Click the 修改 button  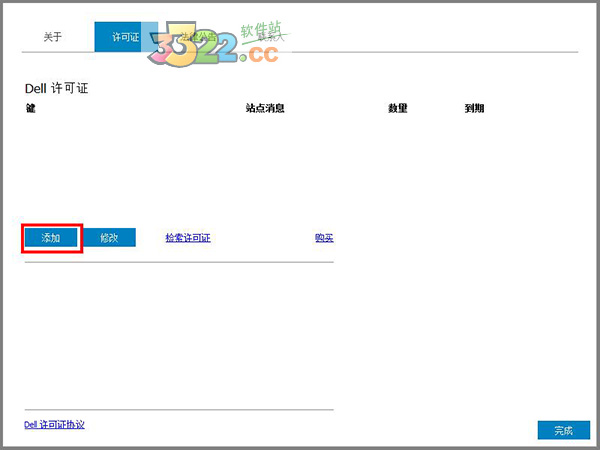pos(109,238)
